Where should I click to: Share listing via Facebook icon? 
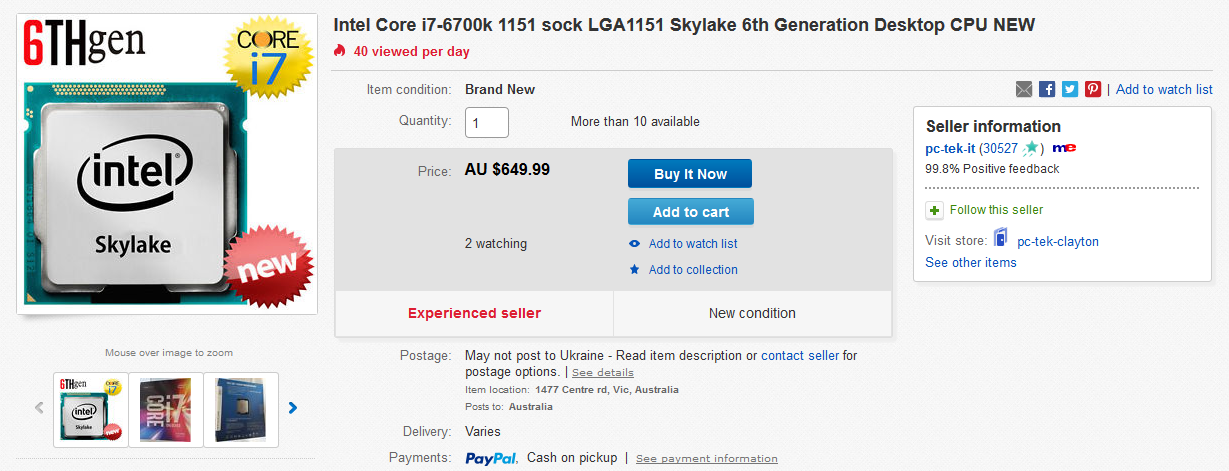click(x=1047, y=89)
